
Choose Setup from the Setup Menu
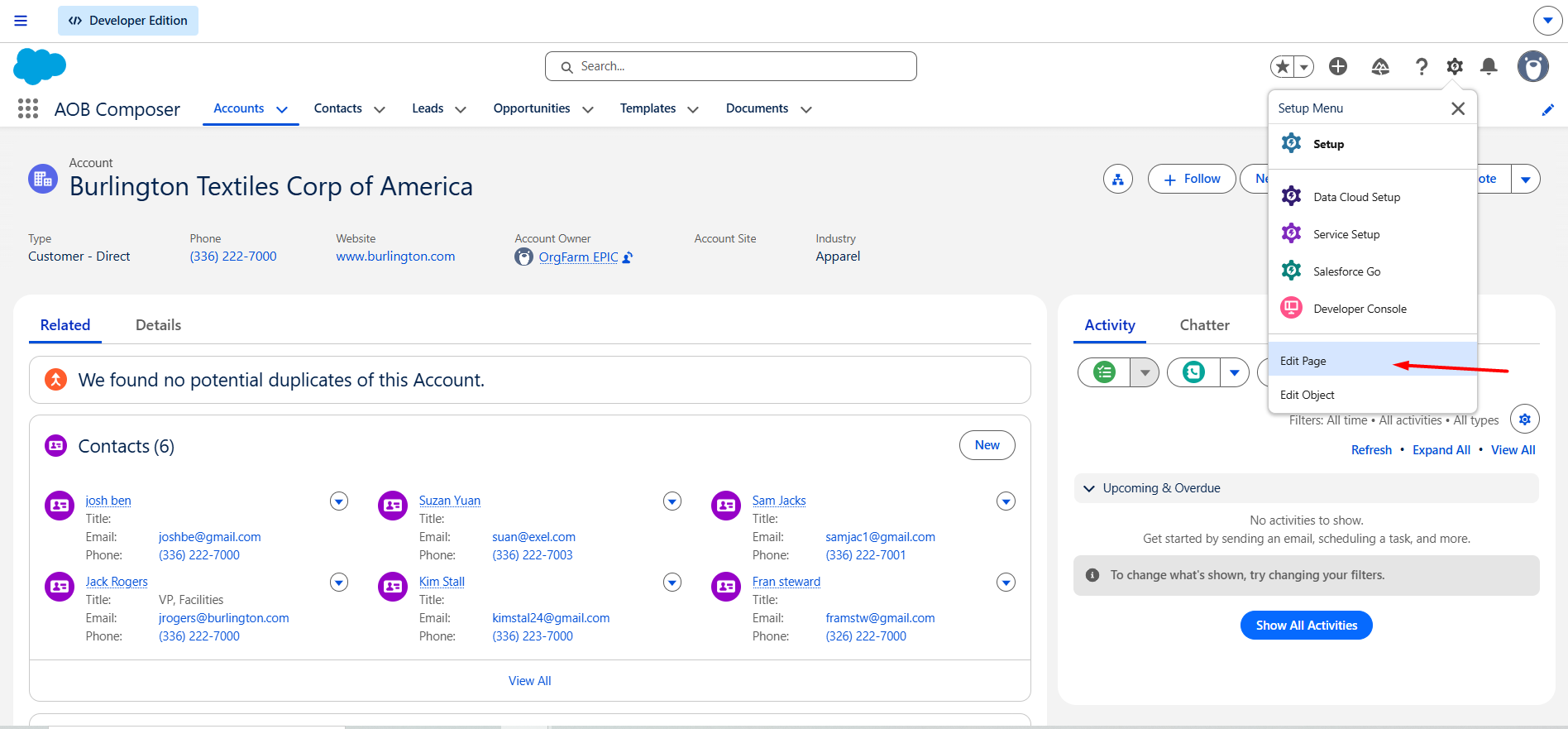click(x=1373, y=144)
